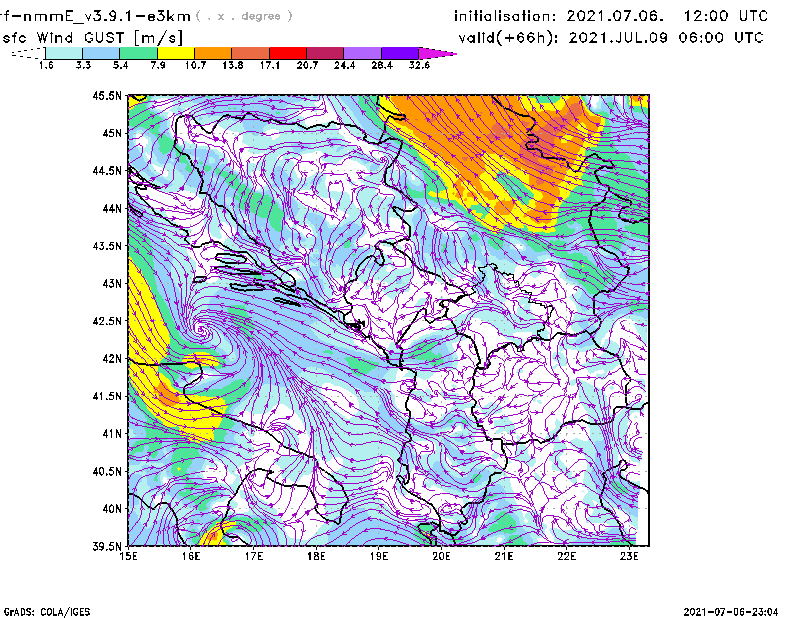Click the model name 'nmmE_v3.9.1-e3km' text

105,16
